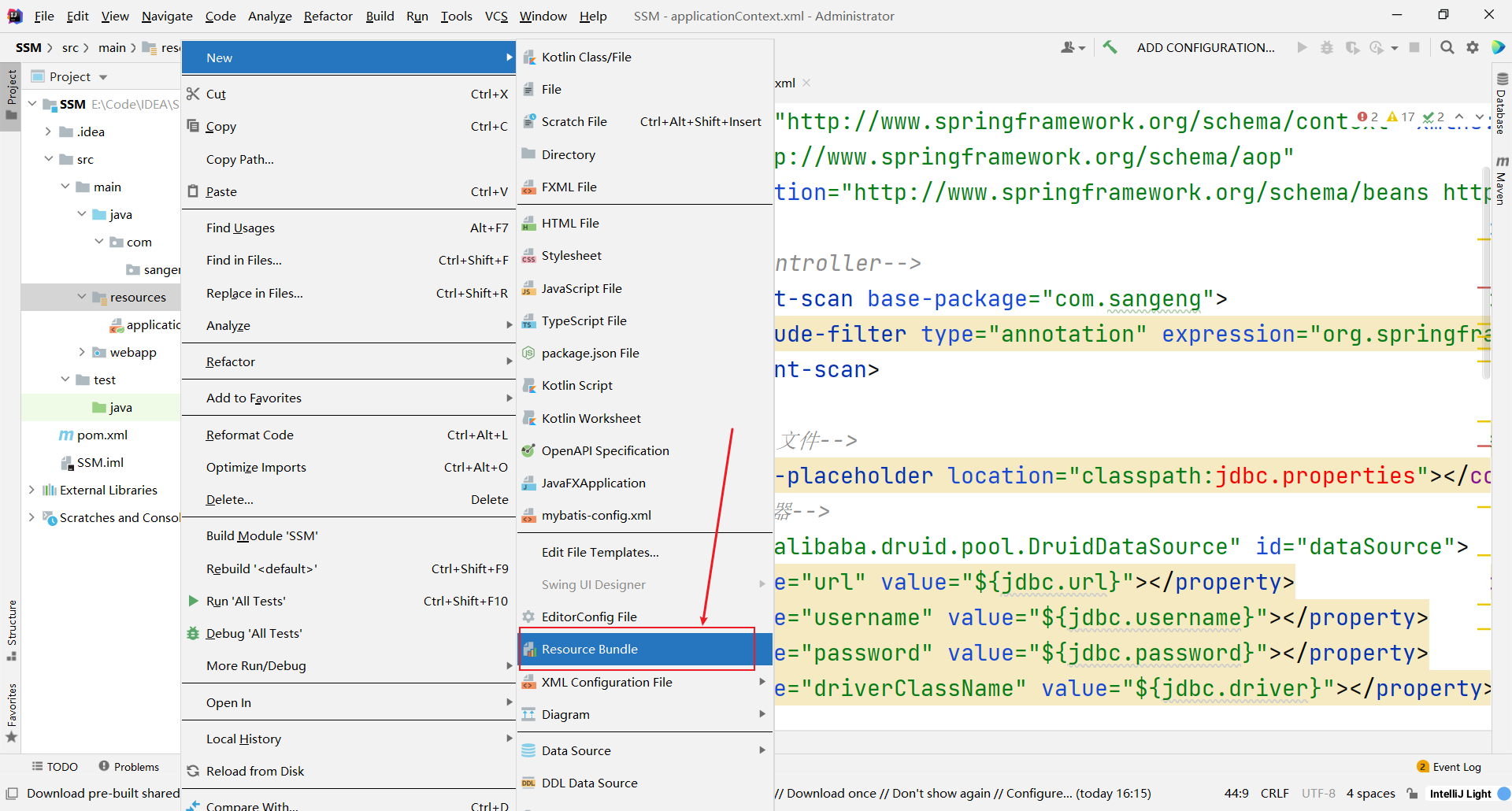Open the Event Log button
The width and height of the screenshot is (1512, 811).
[x=1449, y=766]
